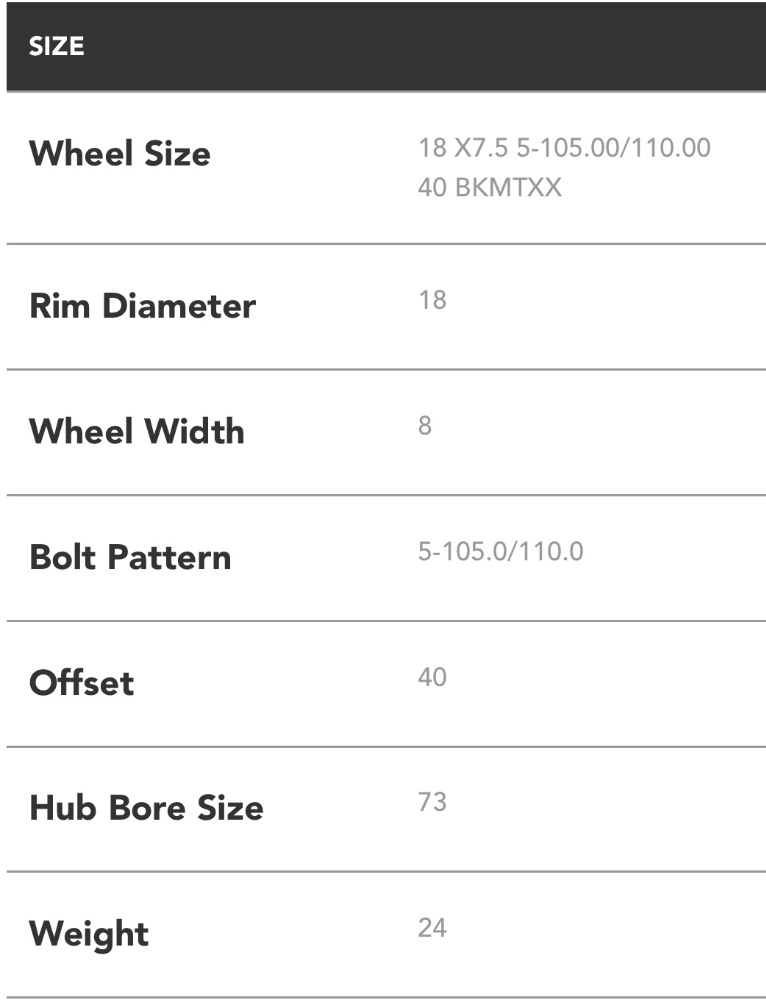Select the Wheel Size row label
766x1000 pixels.
click(120, 154)
